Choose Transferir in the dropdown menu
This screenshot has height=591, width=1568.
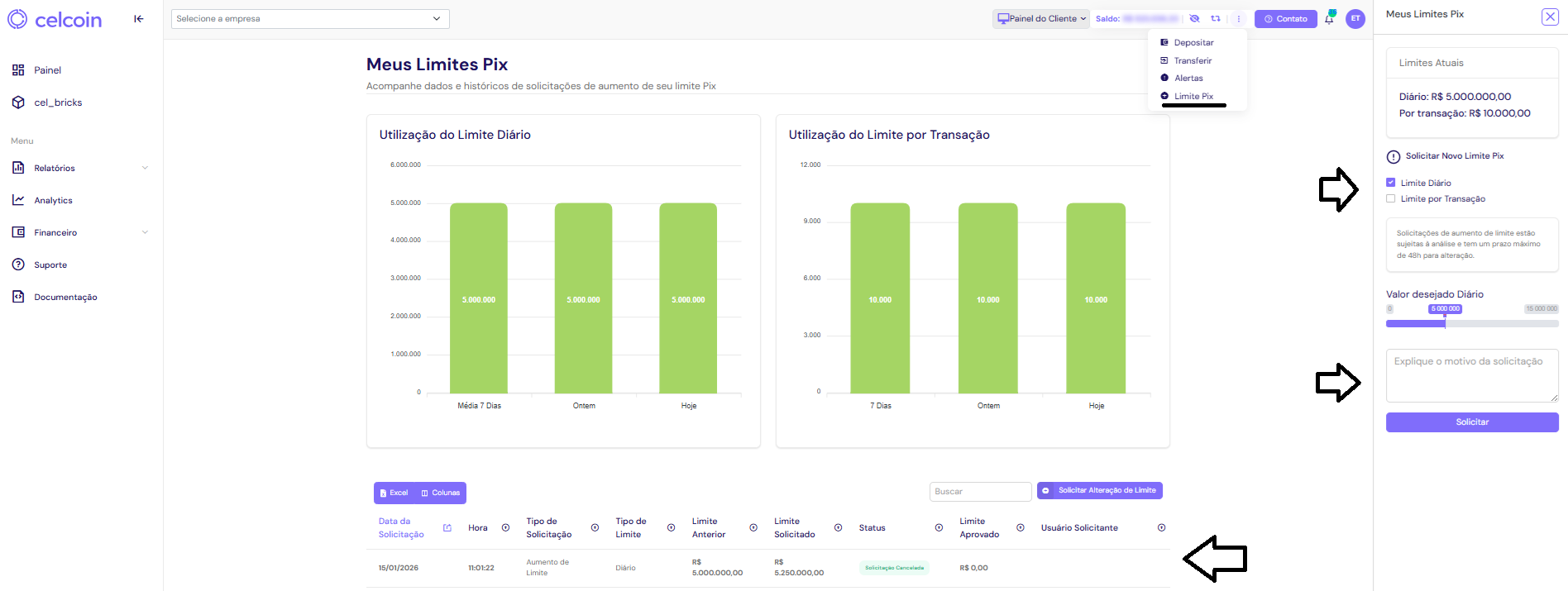pyautogui.click(x=1193, y=61)
